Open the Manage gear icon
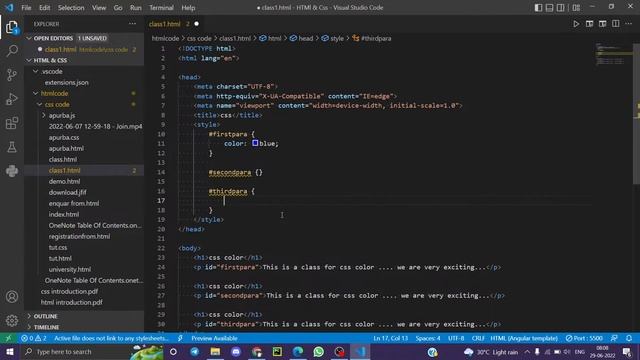Image resolution: width=640 pixels, height=360 pixels. pyautogui.click(x=12, y=321)
